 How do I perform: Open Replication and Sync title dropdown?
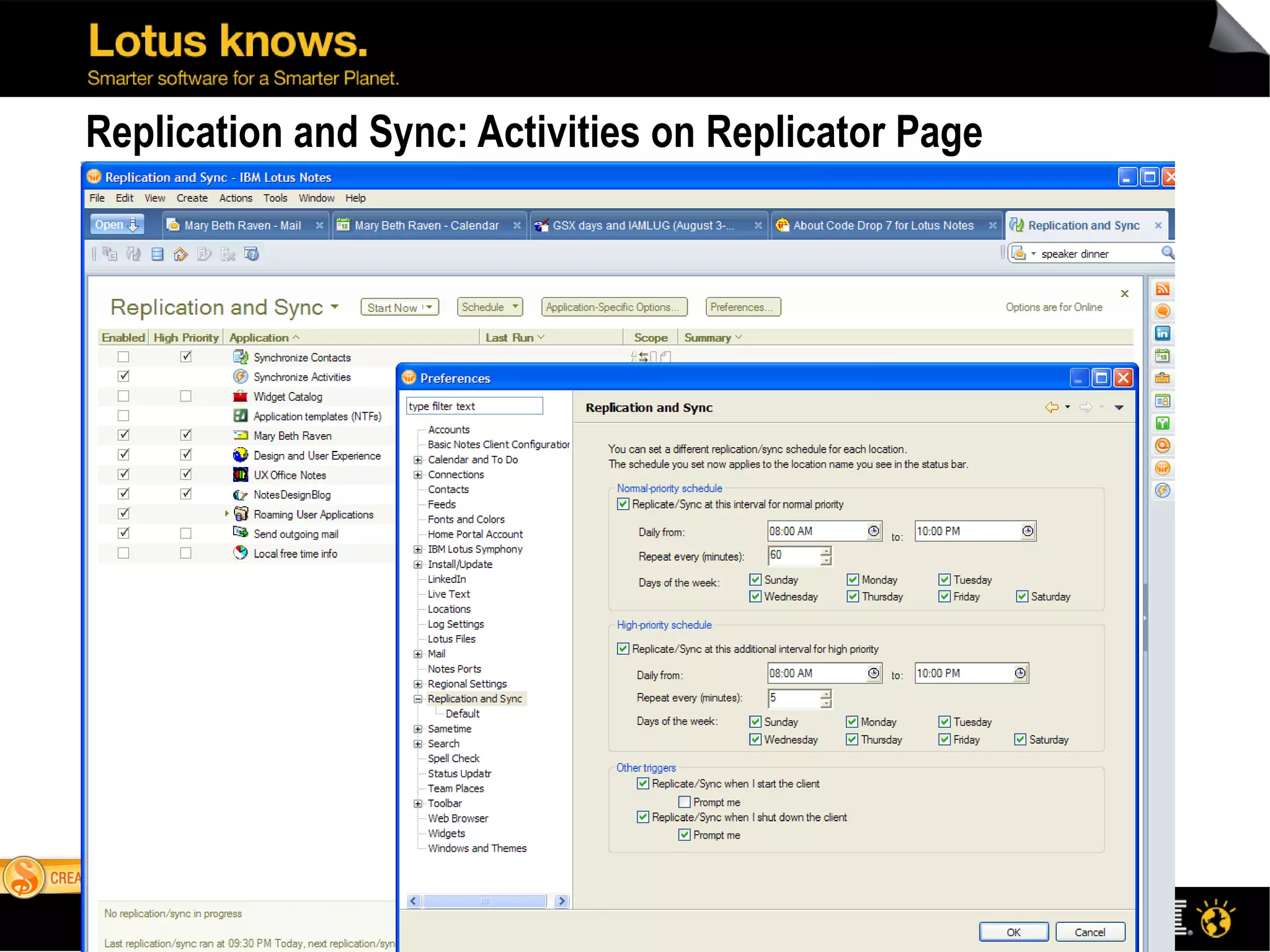335,307
